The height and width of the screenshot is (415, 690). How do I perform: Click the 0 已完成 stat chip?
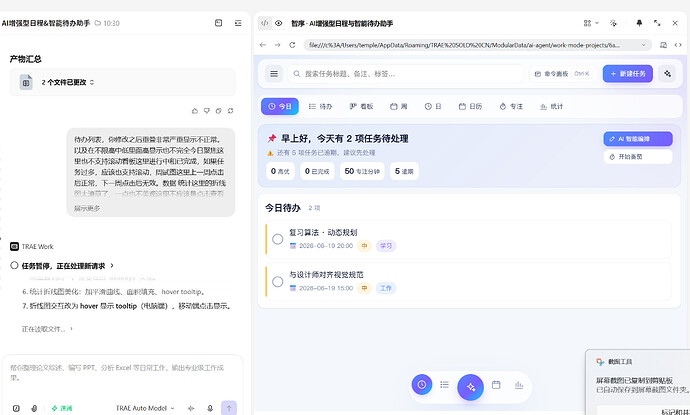coord(317,171)
